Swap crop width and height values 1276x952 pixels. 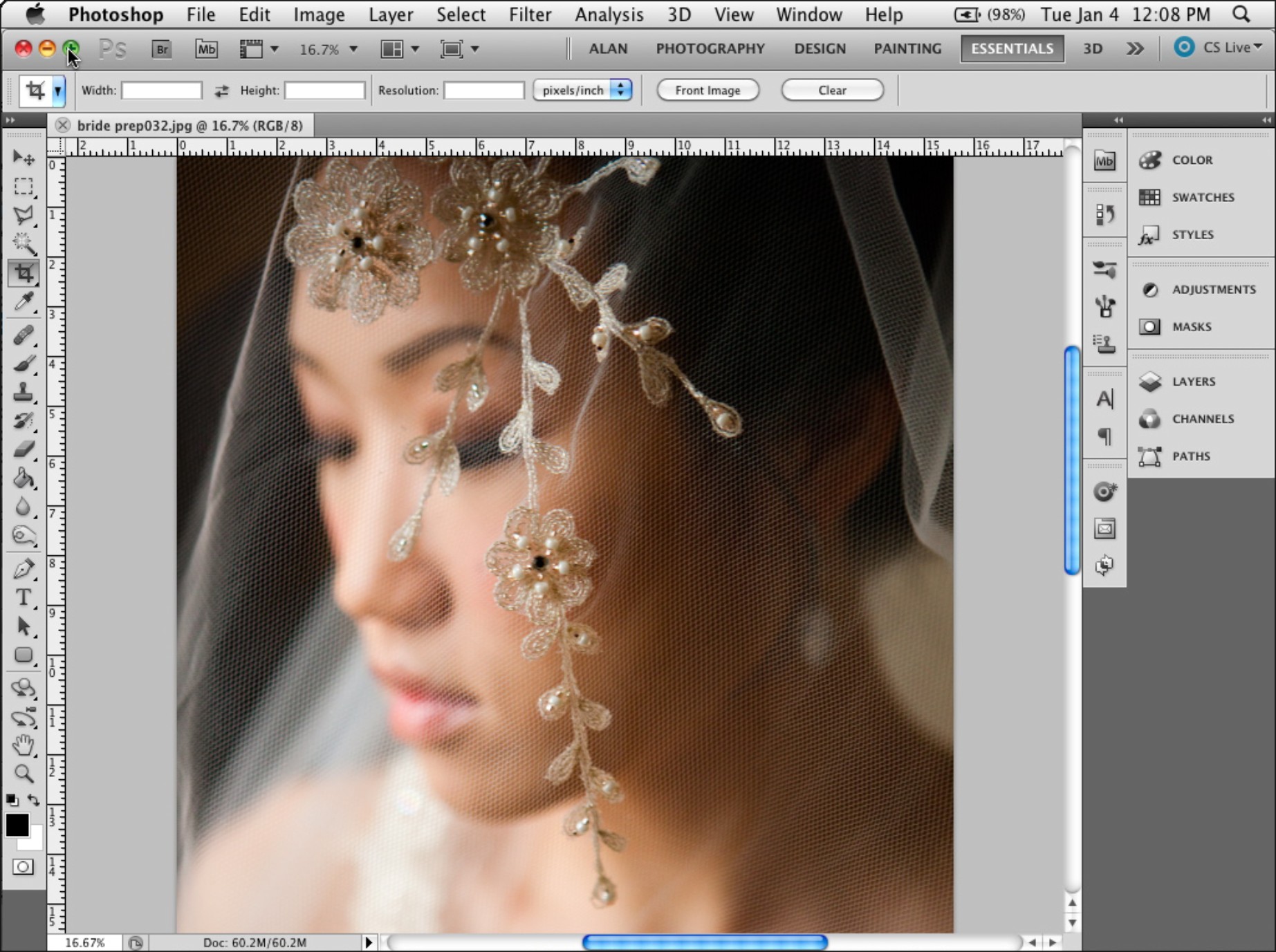click(221, 91)
